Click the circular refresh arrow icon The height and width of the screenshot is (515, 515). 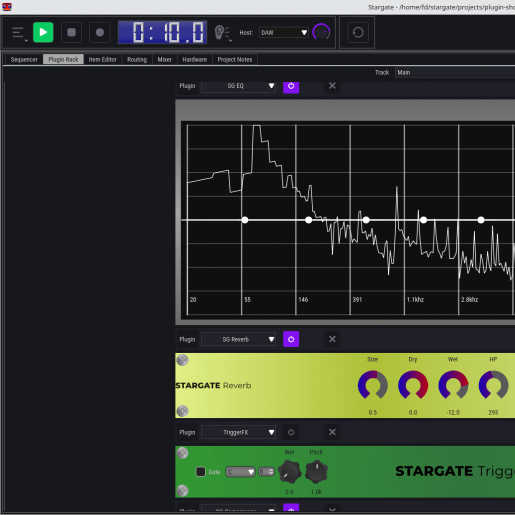pos(358,32)
